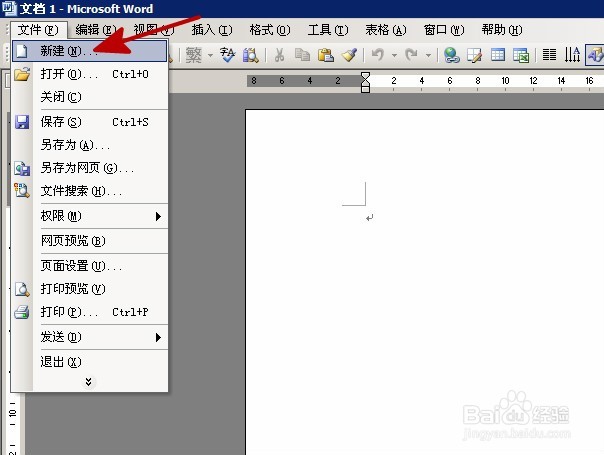Choose 打开(O)... from the File menu
The height and width of the screenshot is (455, 604).
click(90, 74)
